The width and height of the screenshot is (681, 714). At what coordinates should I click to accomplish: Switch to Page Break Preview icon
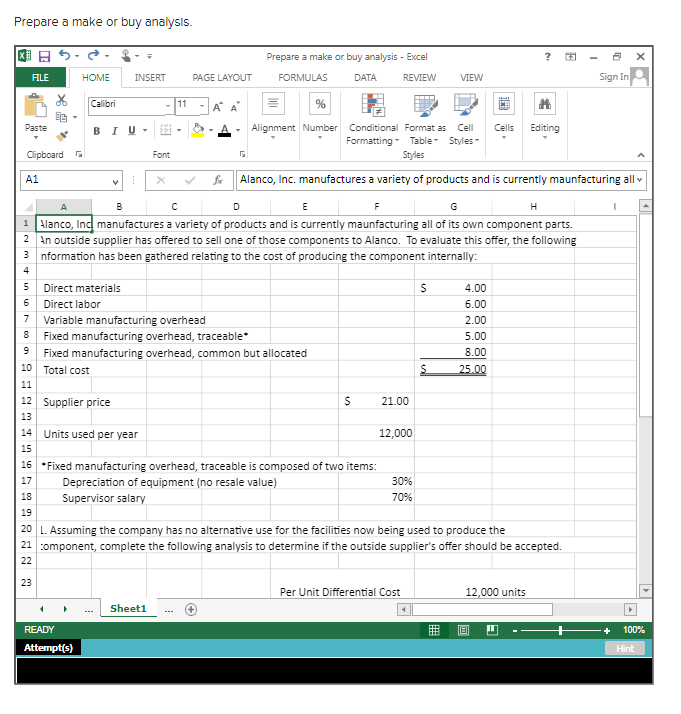[x=492, y=630]
